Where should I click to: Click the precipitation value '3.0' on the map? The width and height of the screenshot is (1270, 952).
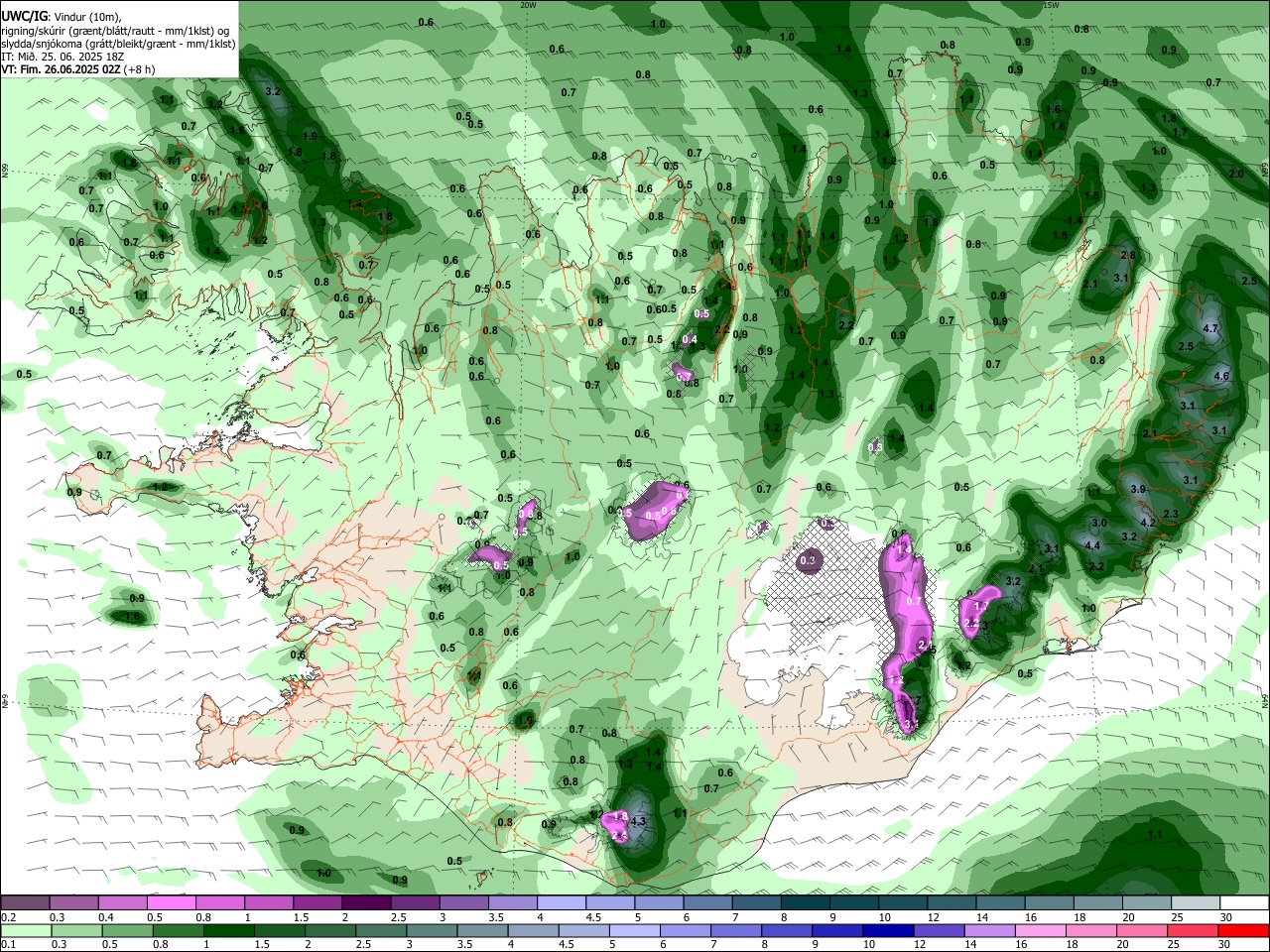(1099, 523)
